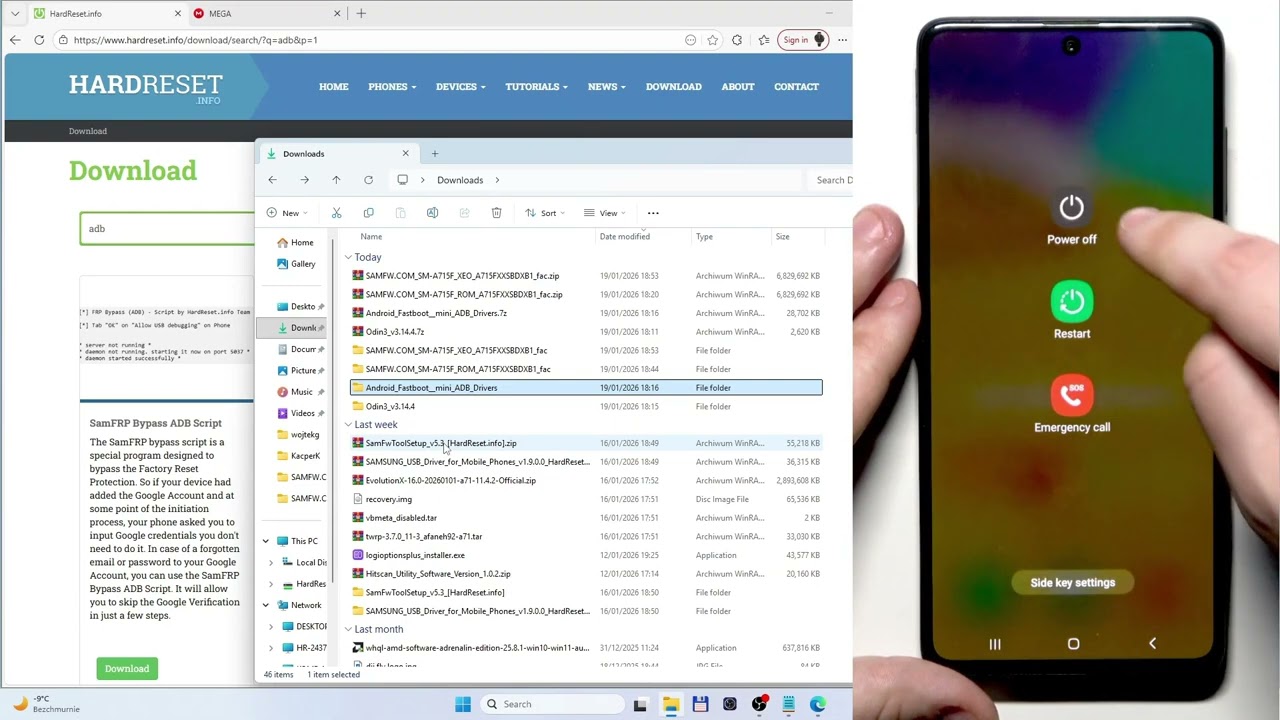Switch to the MEGA browser tab
Screen dimensions: 1280x720
tap(266, 14)
